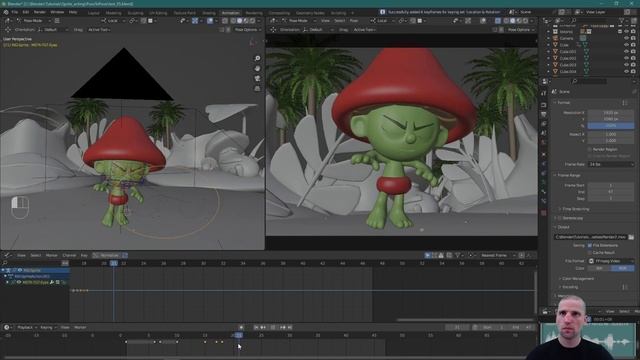
Task: Click the Encoding presets icon
Action: coord(625,287)
